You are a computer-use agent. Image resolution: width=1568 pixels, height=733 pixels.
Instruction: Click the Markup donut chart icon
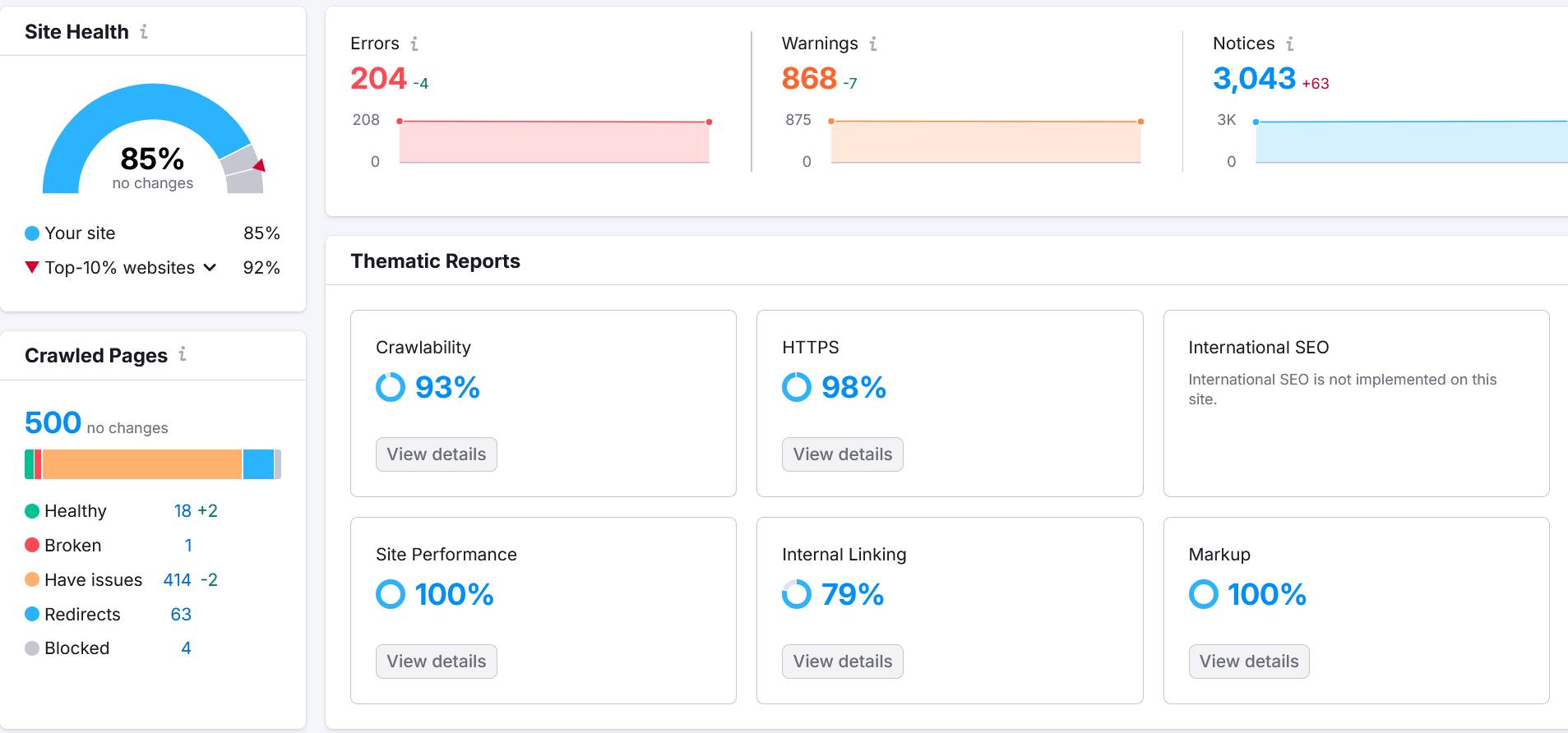[1204, 594]
